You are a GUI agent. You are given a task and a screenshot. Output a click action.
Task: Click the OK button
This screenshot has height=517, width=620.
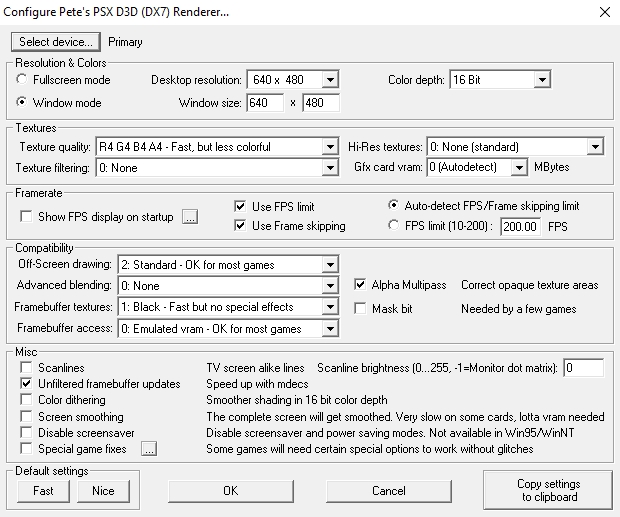(x=231, y=491)
